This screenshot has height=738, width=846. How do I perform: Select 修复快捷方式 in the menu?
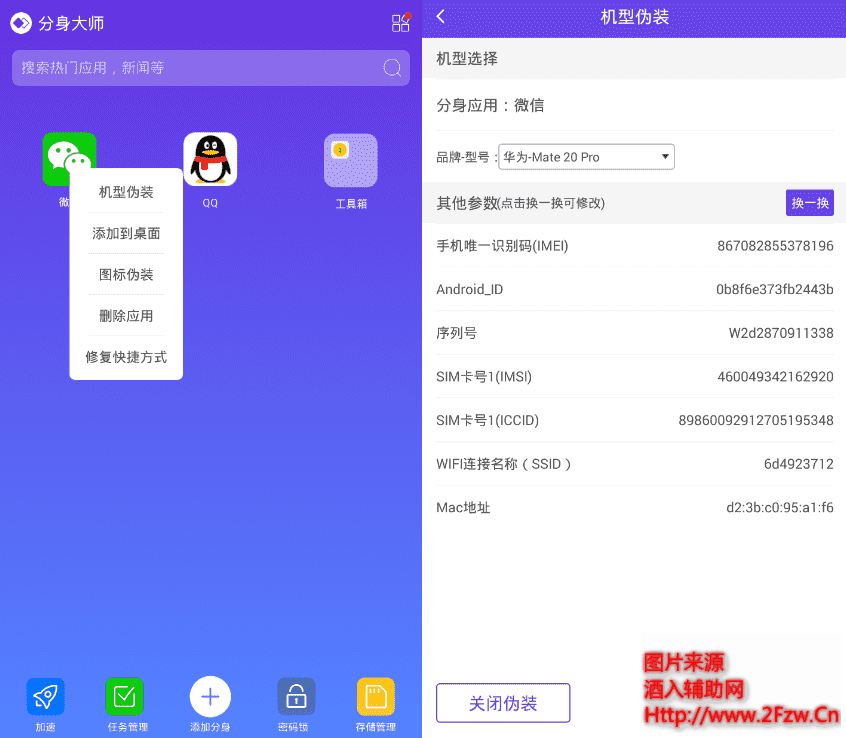click(126, 357)
